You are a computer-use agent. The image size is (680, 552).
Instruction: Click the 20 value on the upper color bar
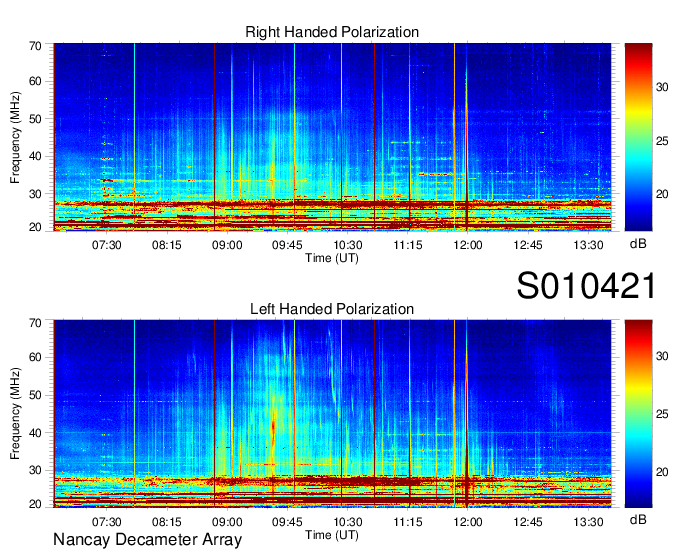(662, 194)
